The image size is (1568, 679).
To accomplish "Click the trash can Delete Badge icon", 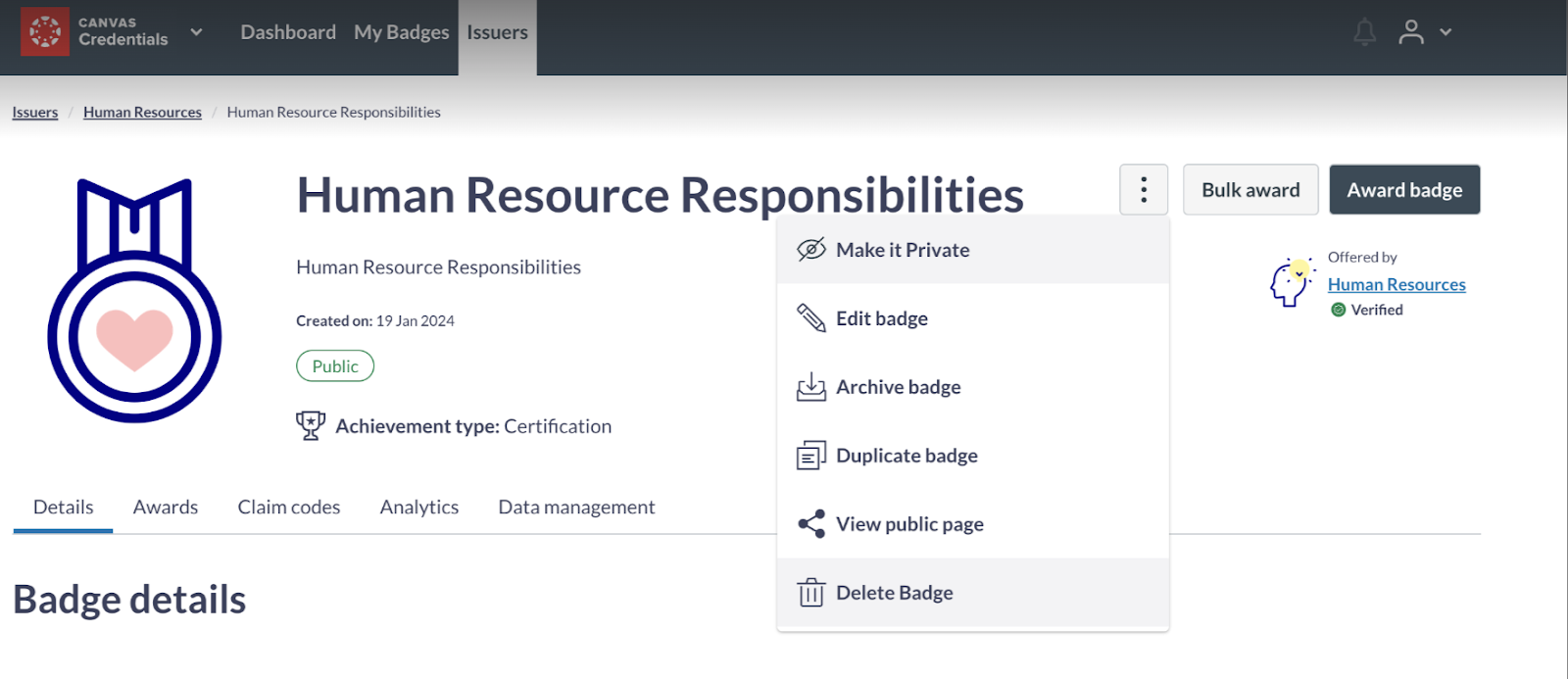I will (811, 593).
